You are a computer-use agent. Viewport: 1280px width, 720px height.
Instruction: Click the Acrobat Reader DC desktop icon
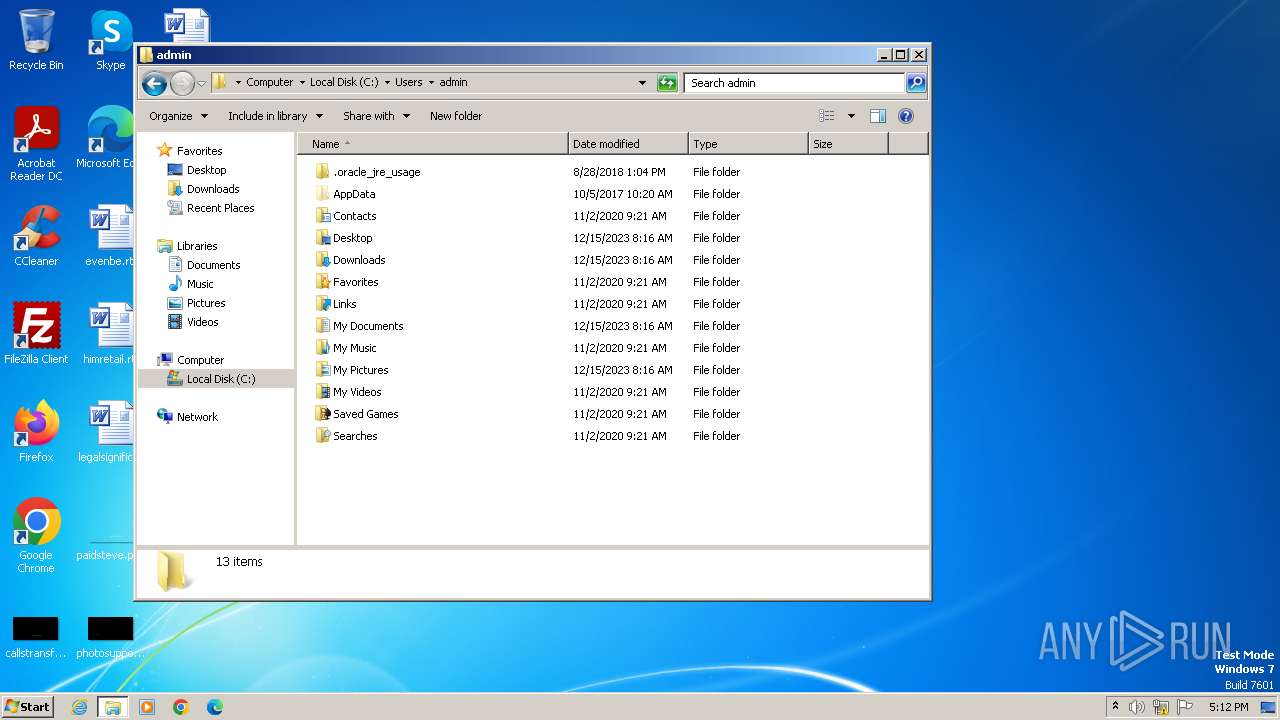[36, 144]
